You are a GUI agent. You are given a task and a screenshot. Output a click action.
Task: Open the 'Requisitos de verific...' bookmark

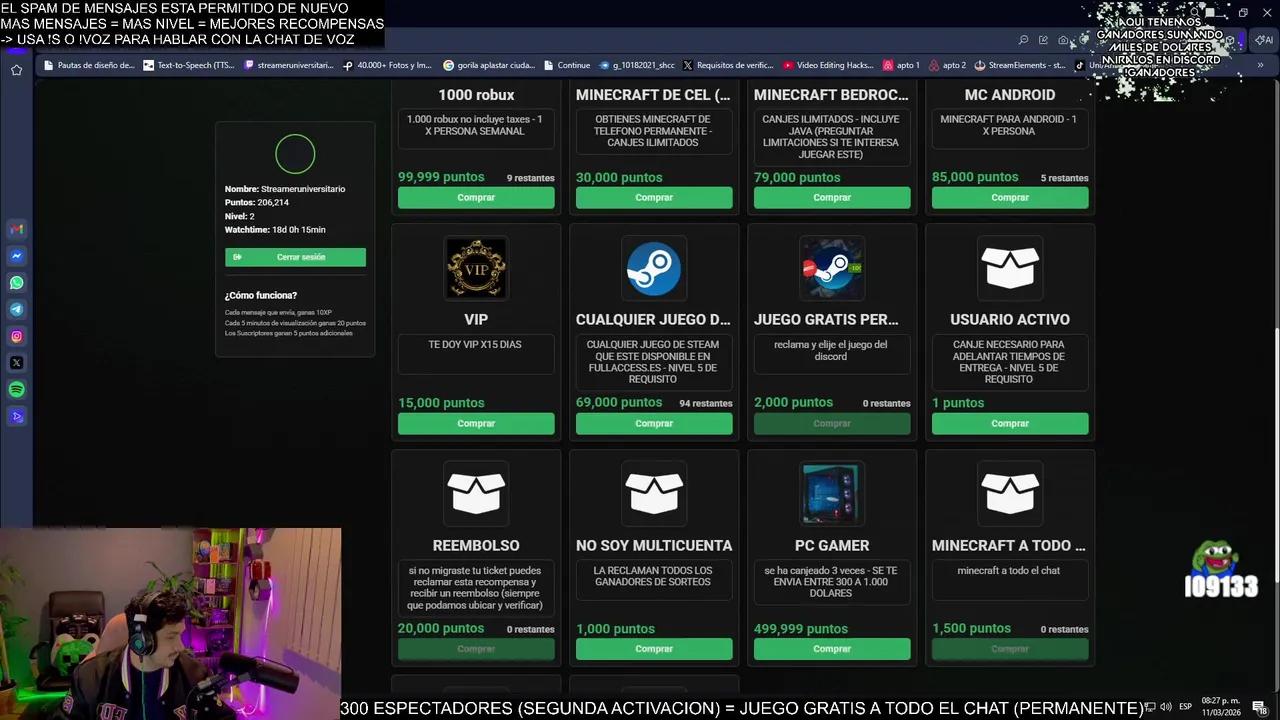(728, 65)
